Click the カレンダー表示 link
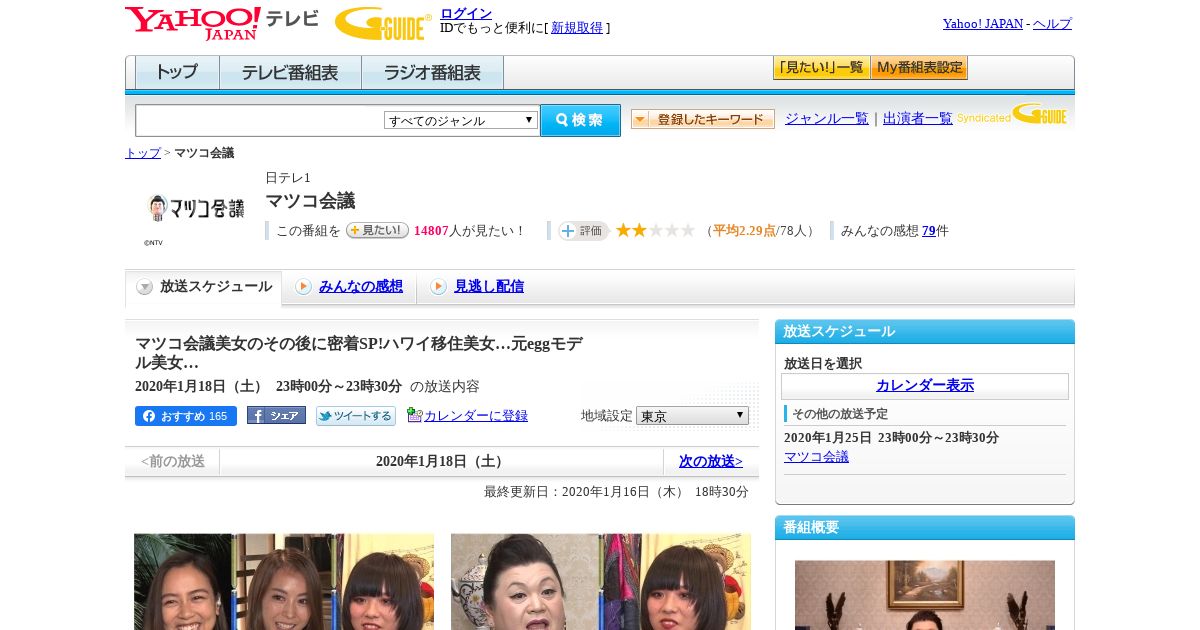 coord(925,386)
